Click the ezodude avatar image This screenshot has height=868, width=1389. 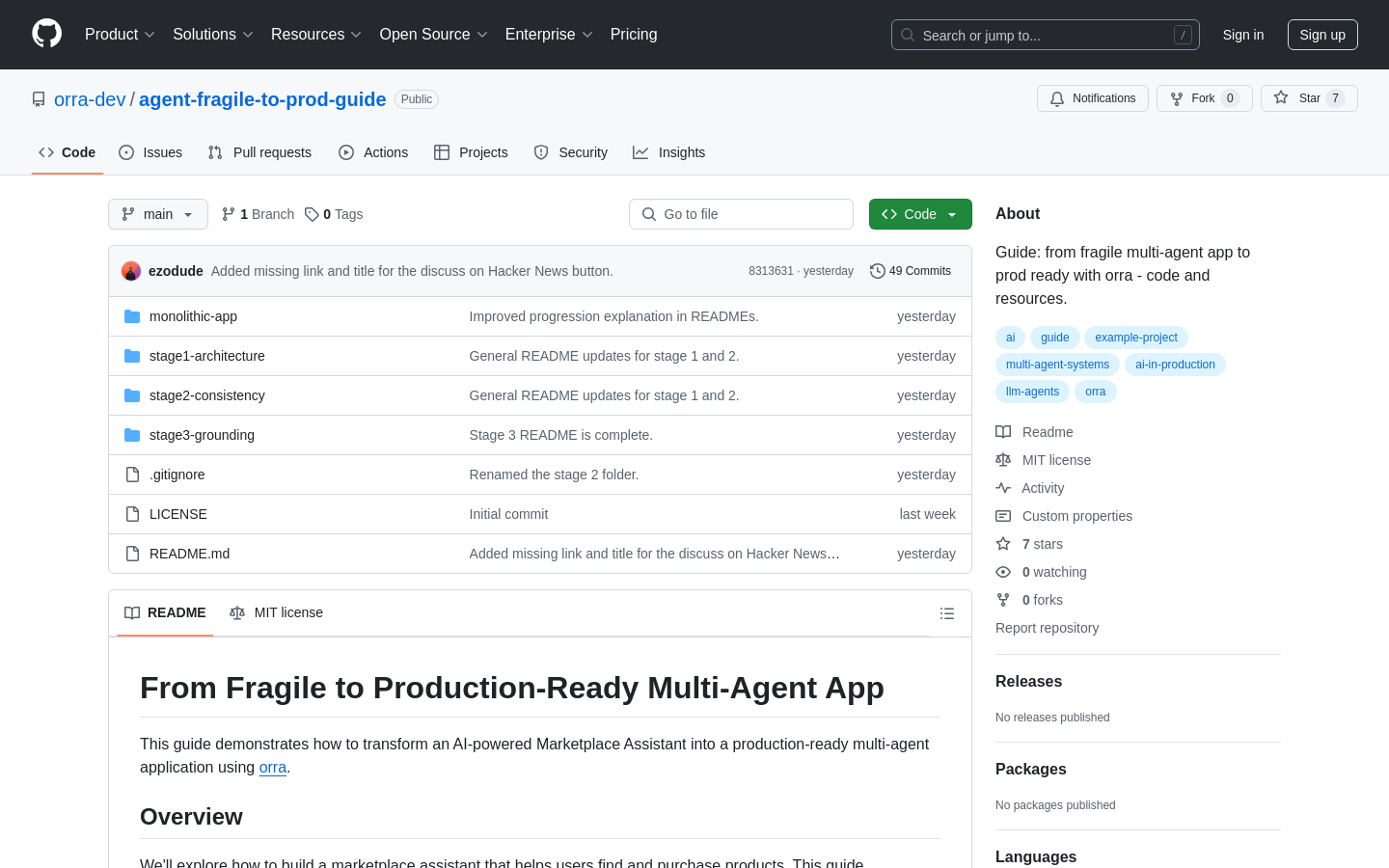point(131,271)
